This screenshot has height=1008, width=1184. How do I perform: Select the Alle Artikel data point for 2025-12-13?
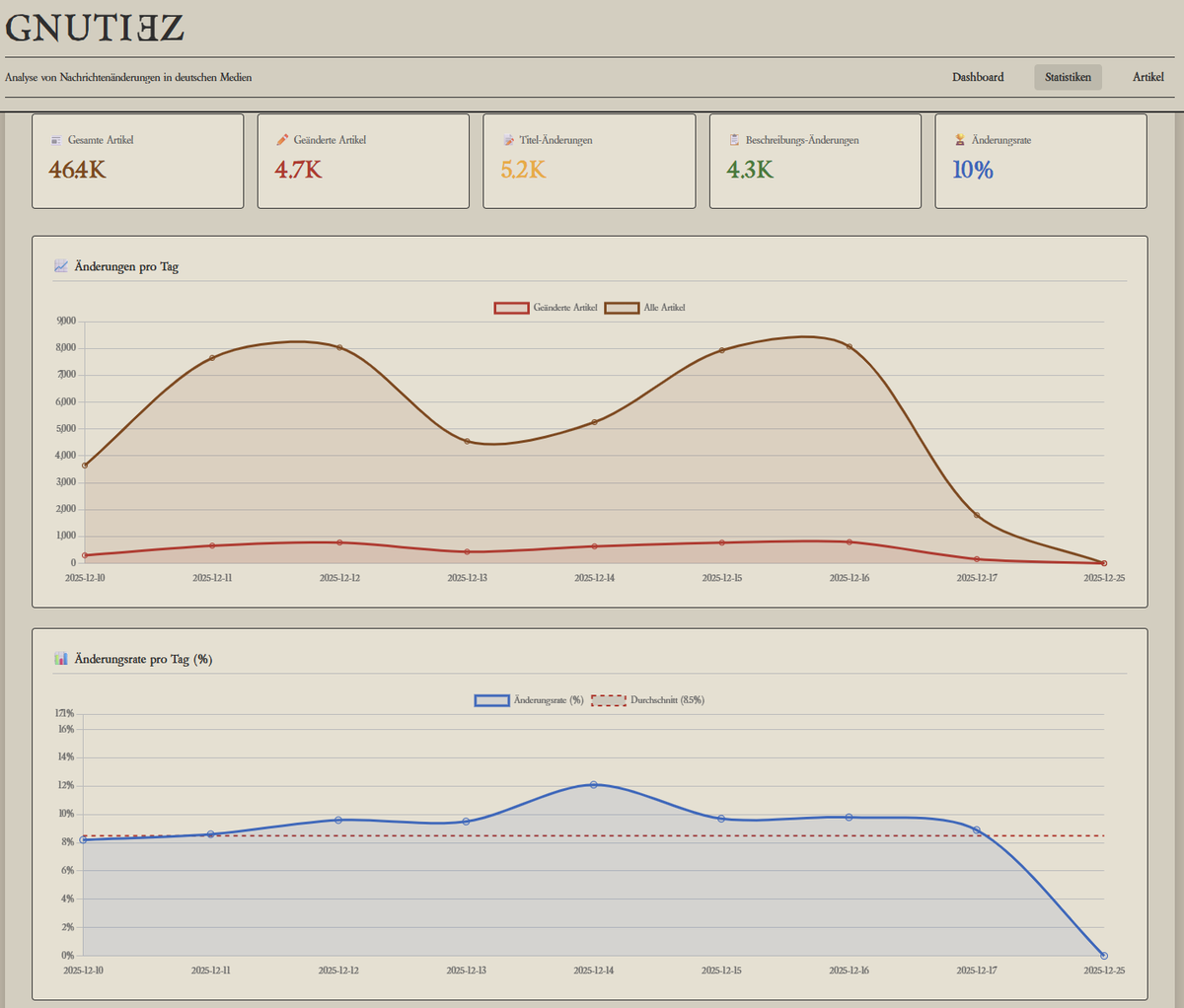click(467, 441)
